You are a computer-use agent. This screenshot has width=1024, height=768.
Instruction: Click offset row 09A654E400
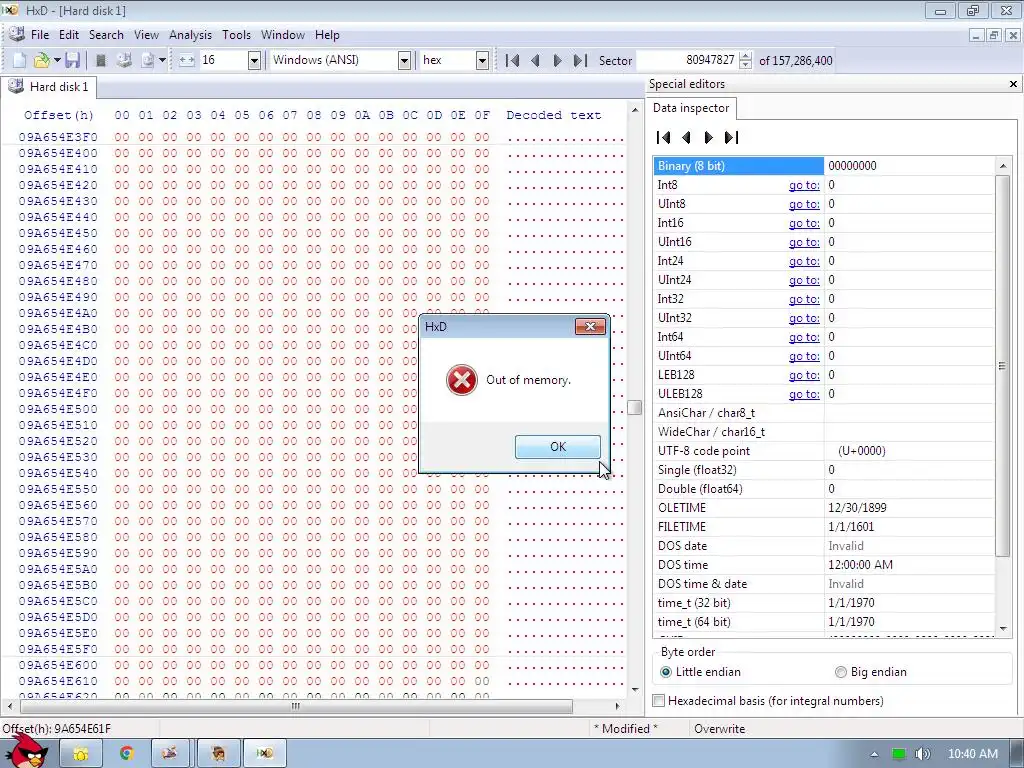[58, 153]
